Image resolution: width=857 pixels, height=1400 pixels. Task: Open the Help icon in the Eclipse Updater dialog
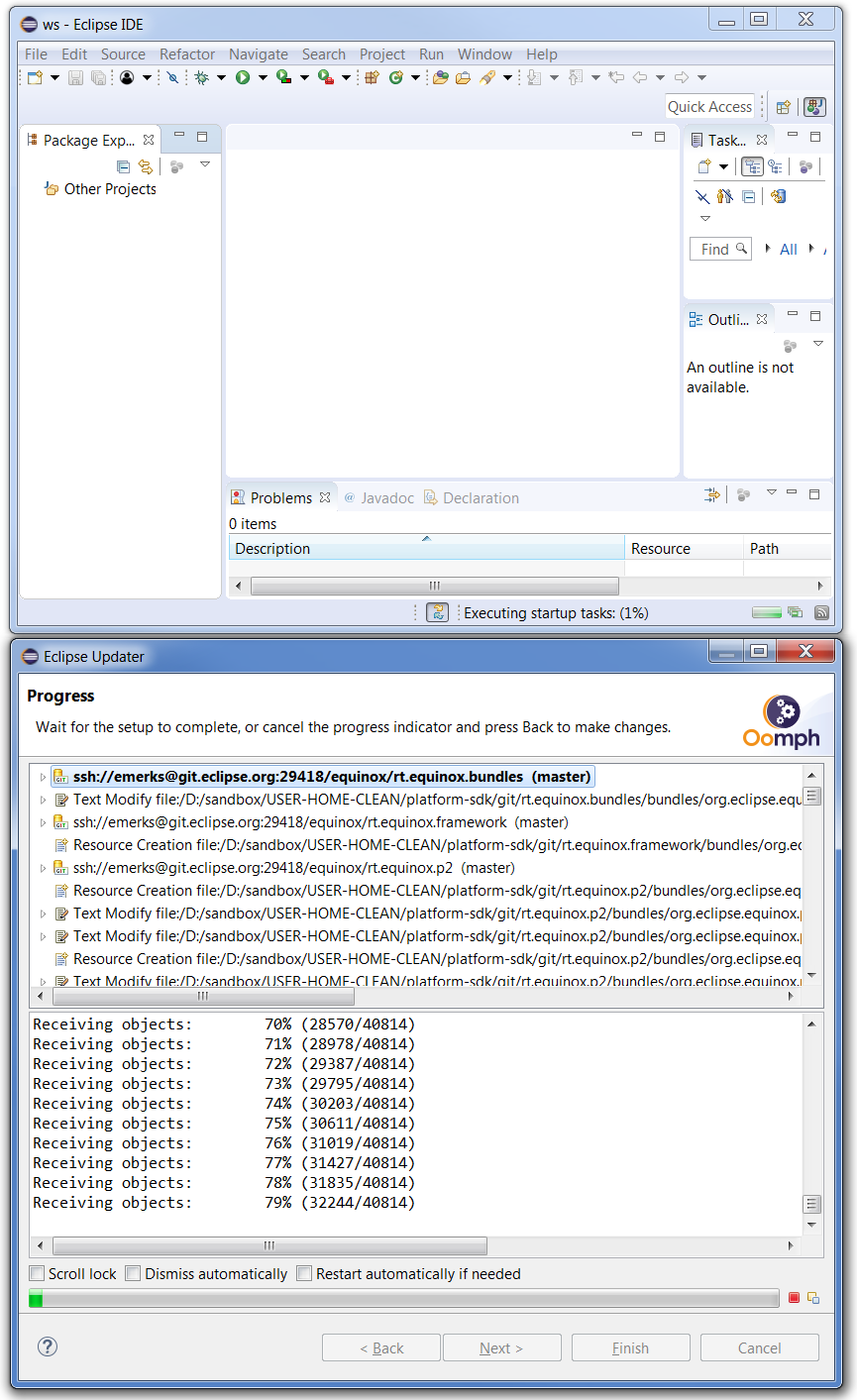point(47,1346)
